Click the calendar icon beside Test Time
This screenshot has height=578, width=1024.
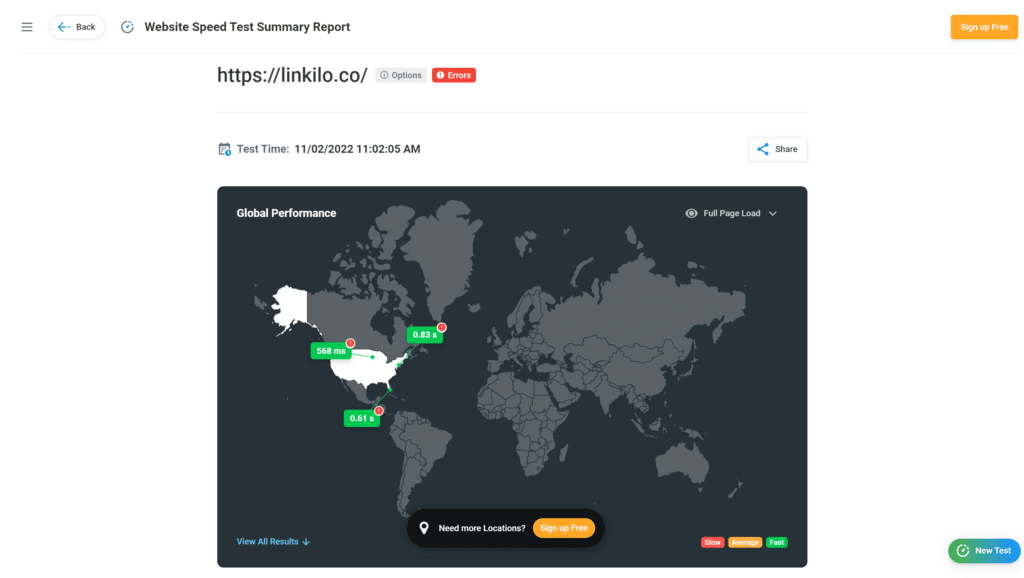tap(224, 150)
